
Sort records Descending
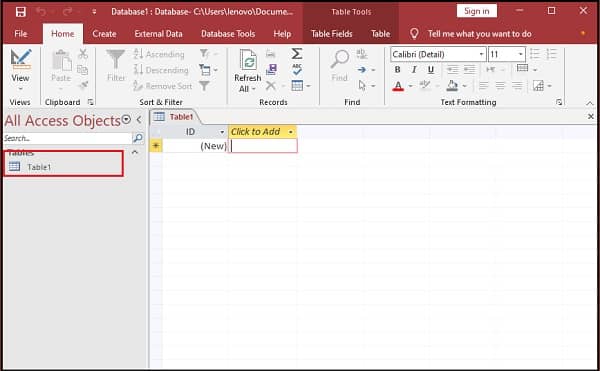pos(161,70)
